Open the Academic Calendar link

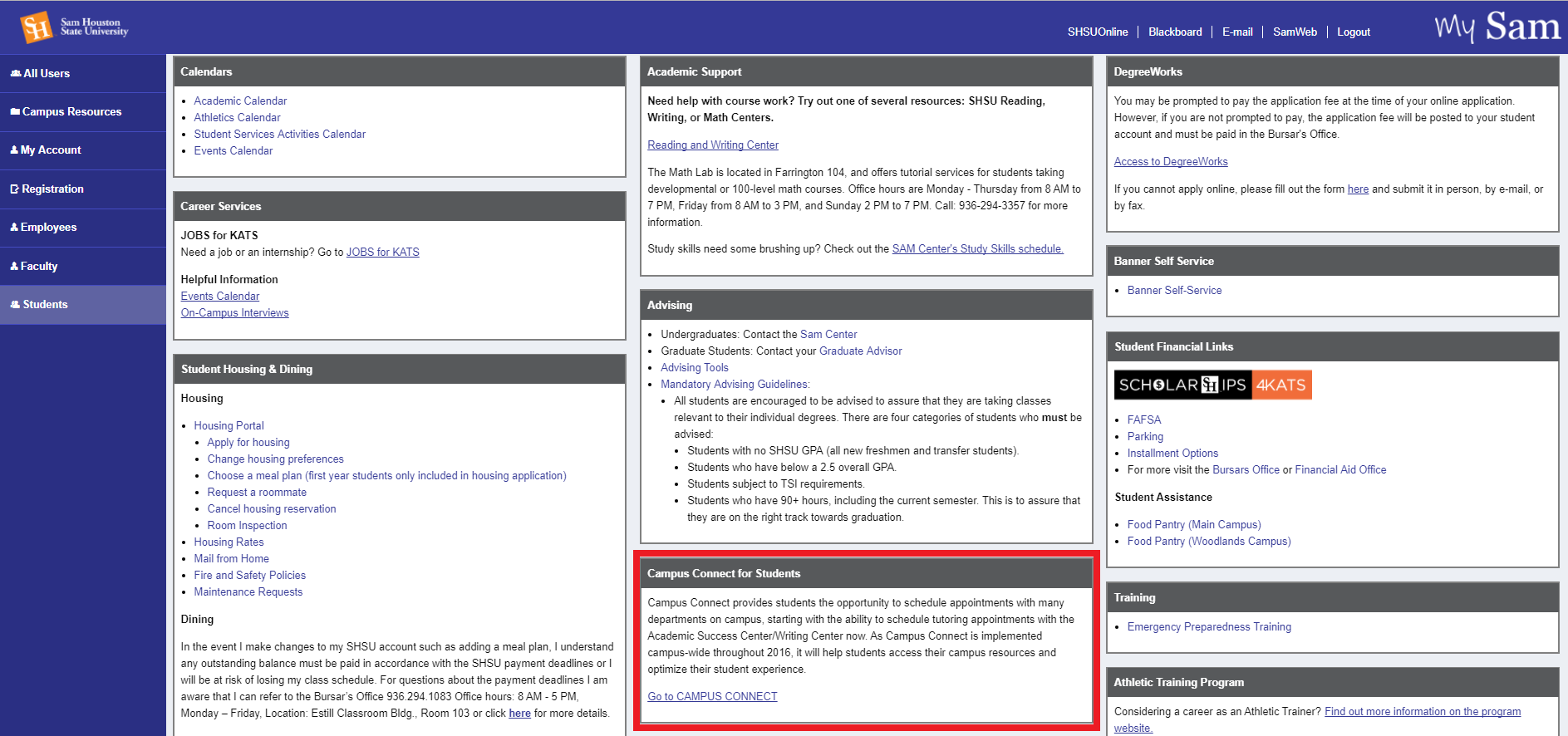240,101
